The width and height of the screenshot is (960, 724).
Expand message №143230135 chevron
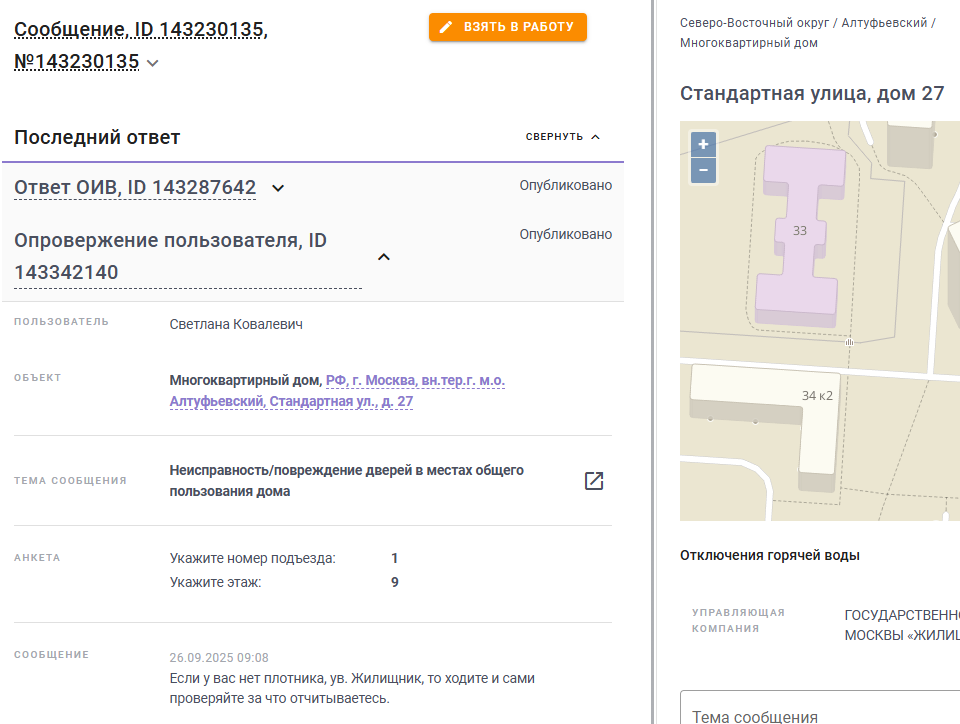pos(153,63)
